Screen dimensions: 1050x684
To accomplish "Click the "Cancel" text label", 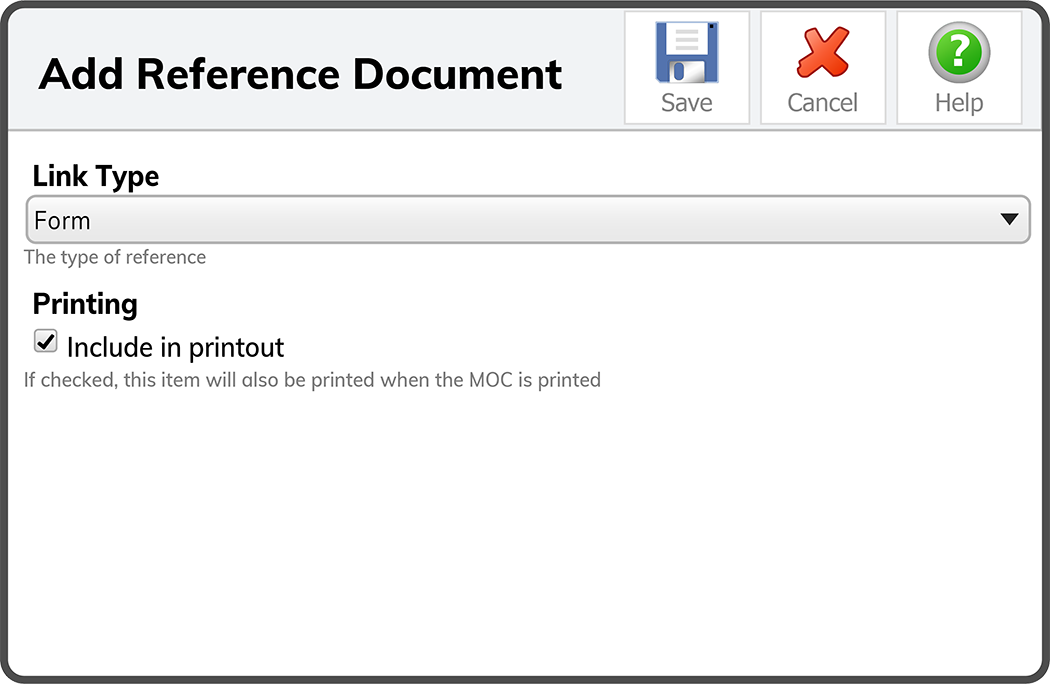I will [x=822, y=103].
